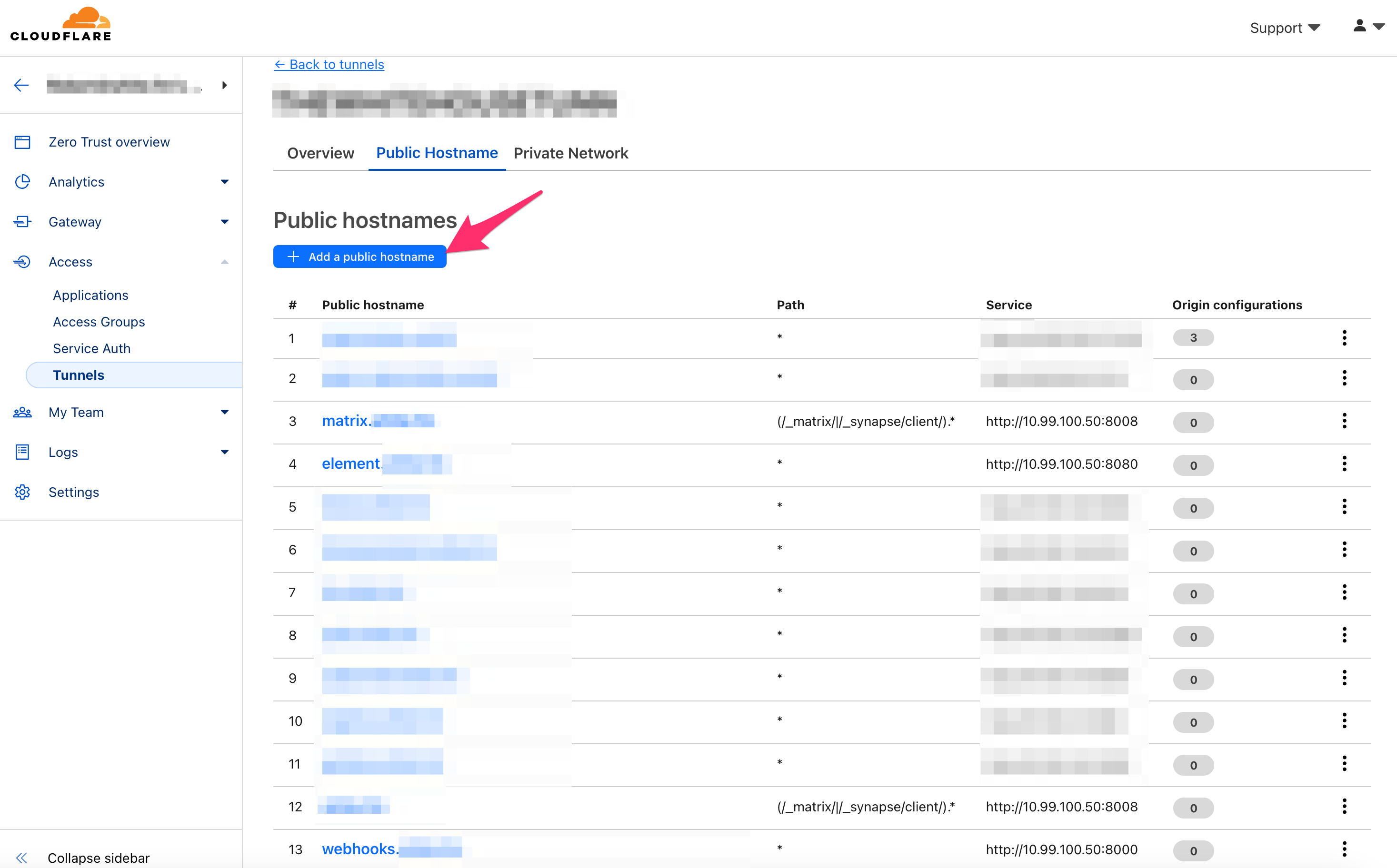Expand the Analytics section arrow
The width and height of the screenshot is (1397, 868).
[225, 182]
